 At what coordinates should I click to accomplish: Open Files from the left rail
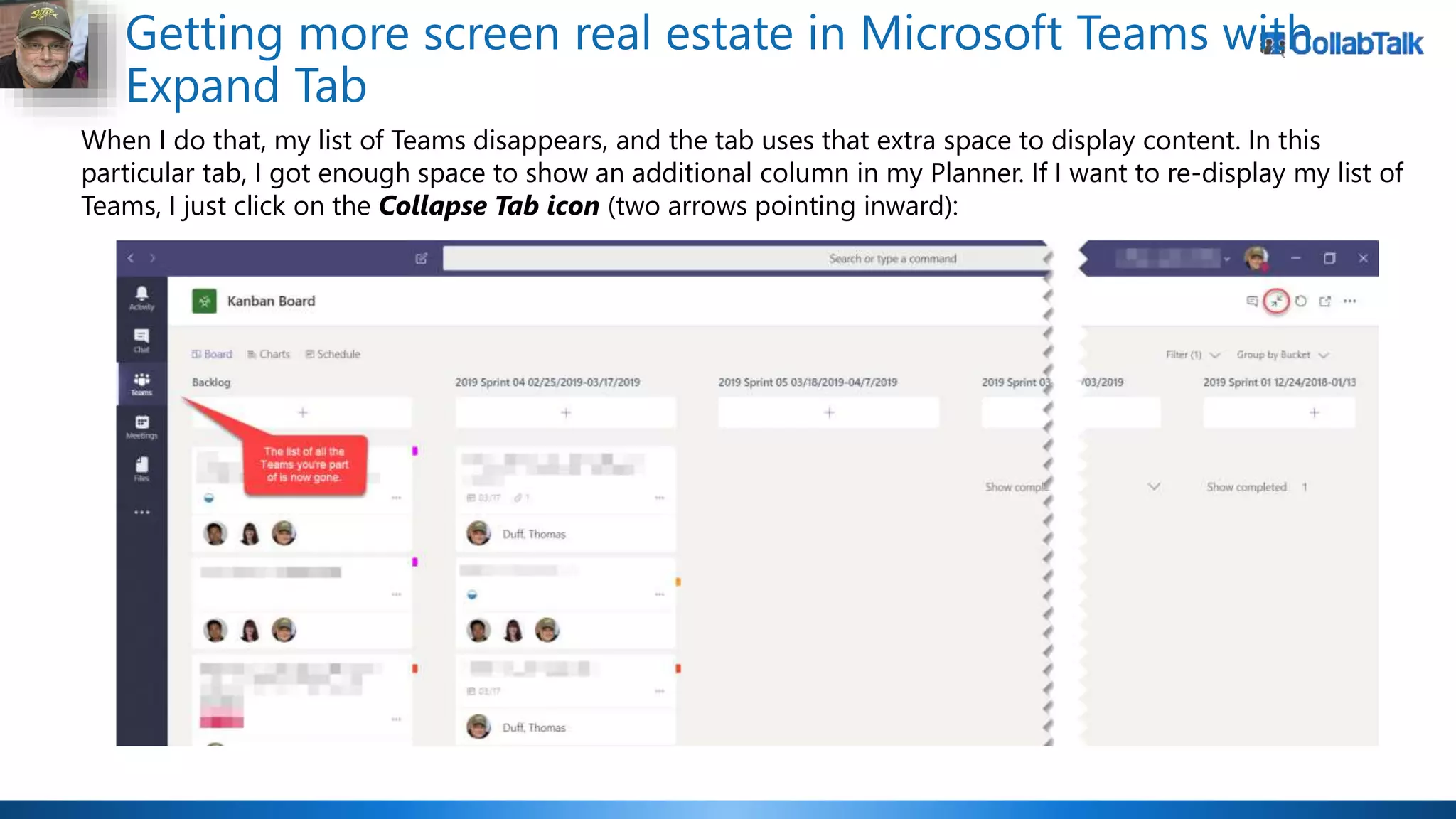point(141,469)
